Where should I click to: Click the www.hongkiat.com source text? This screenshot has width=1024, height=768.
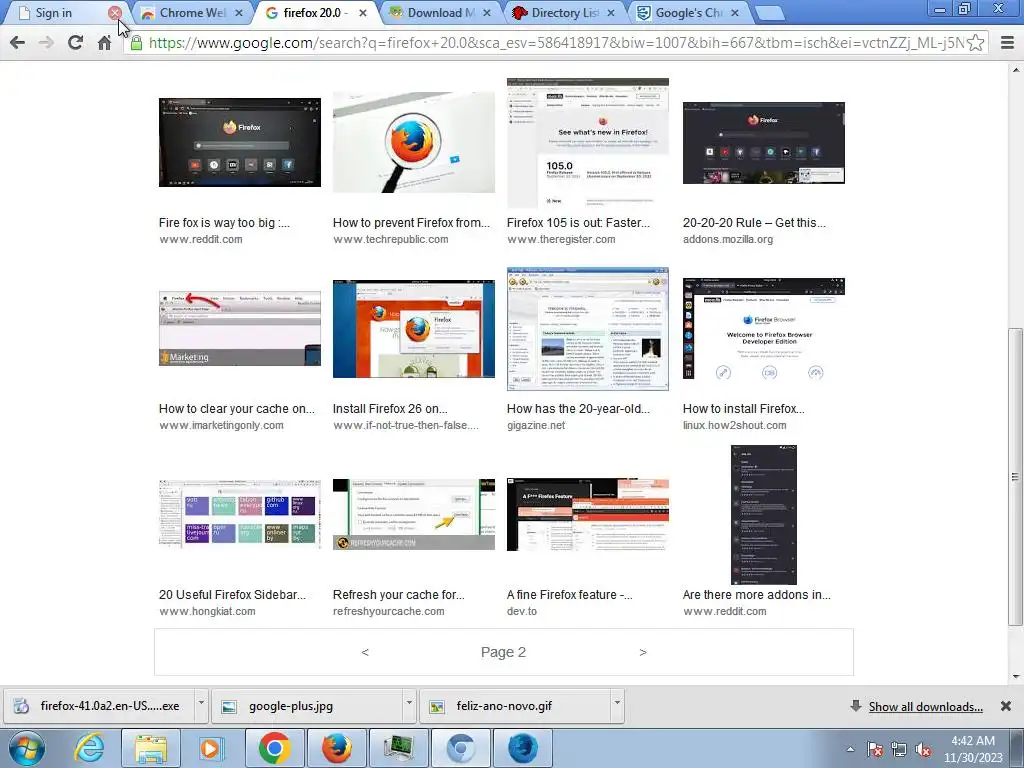tap(207, 612)
